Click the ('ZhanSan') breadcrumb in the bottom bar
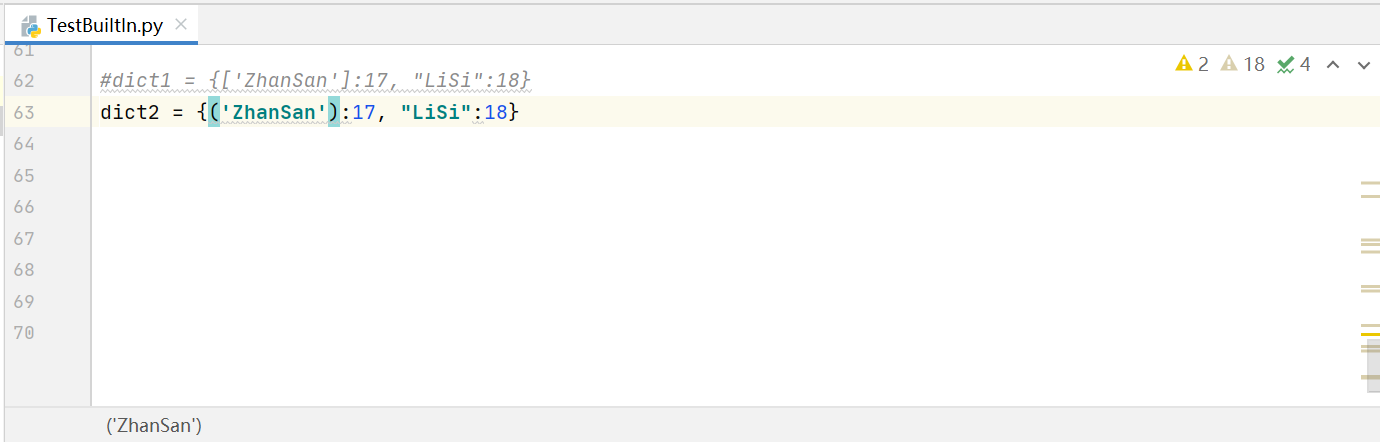1380x442 pixels. 154,426
